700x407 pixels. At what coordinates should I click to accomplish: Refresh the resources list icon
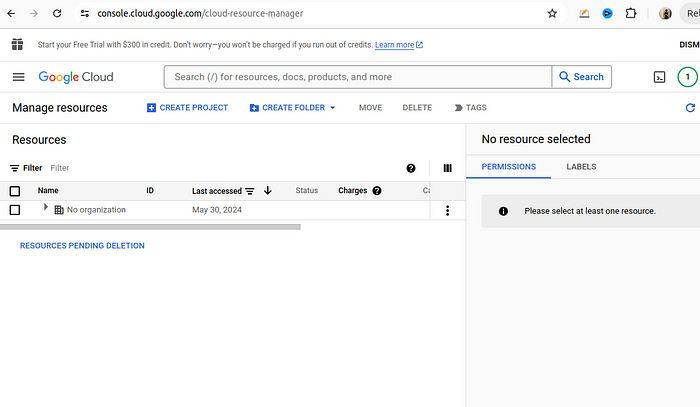[690, 108]
